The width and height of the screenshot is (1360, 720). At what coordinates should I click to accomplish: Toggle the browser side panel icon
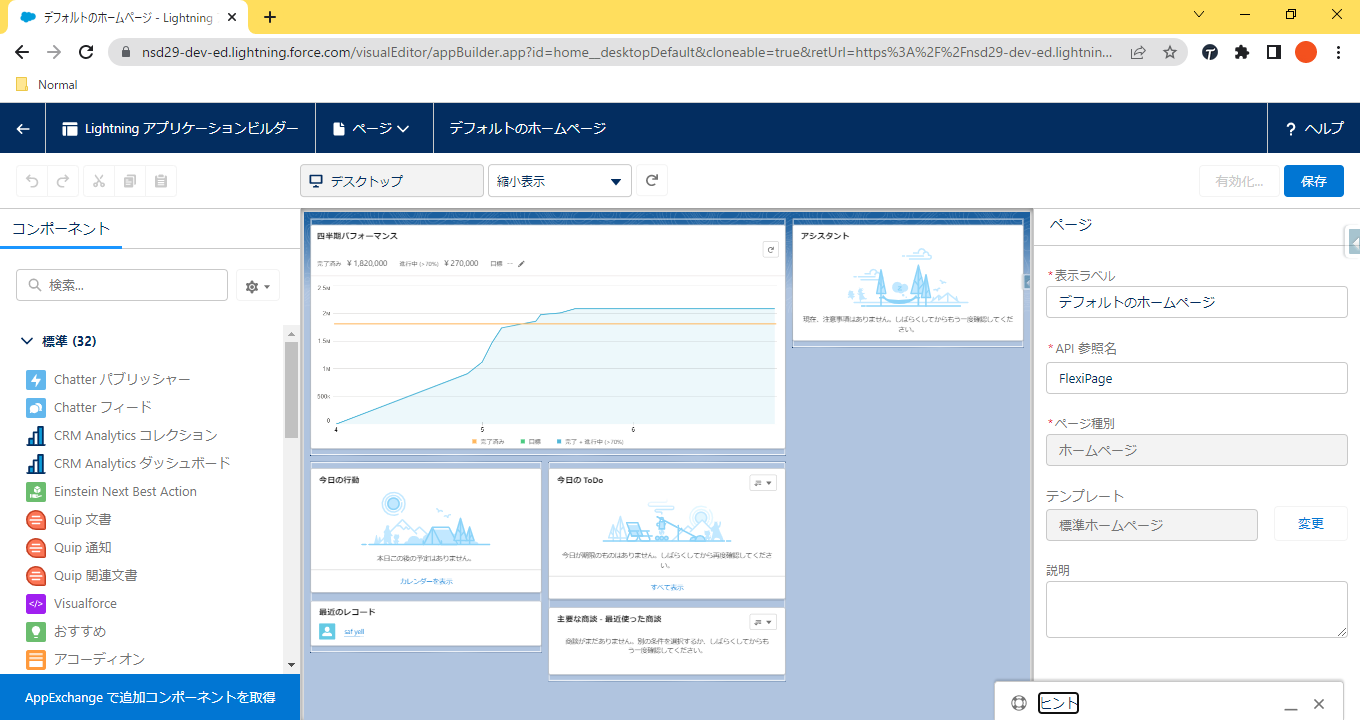[1273, 53]
